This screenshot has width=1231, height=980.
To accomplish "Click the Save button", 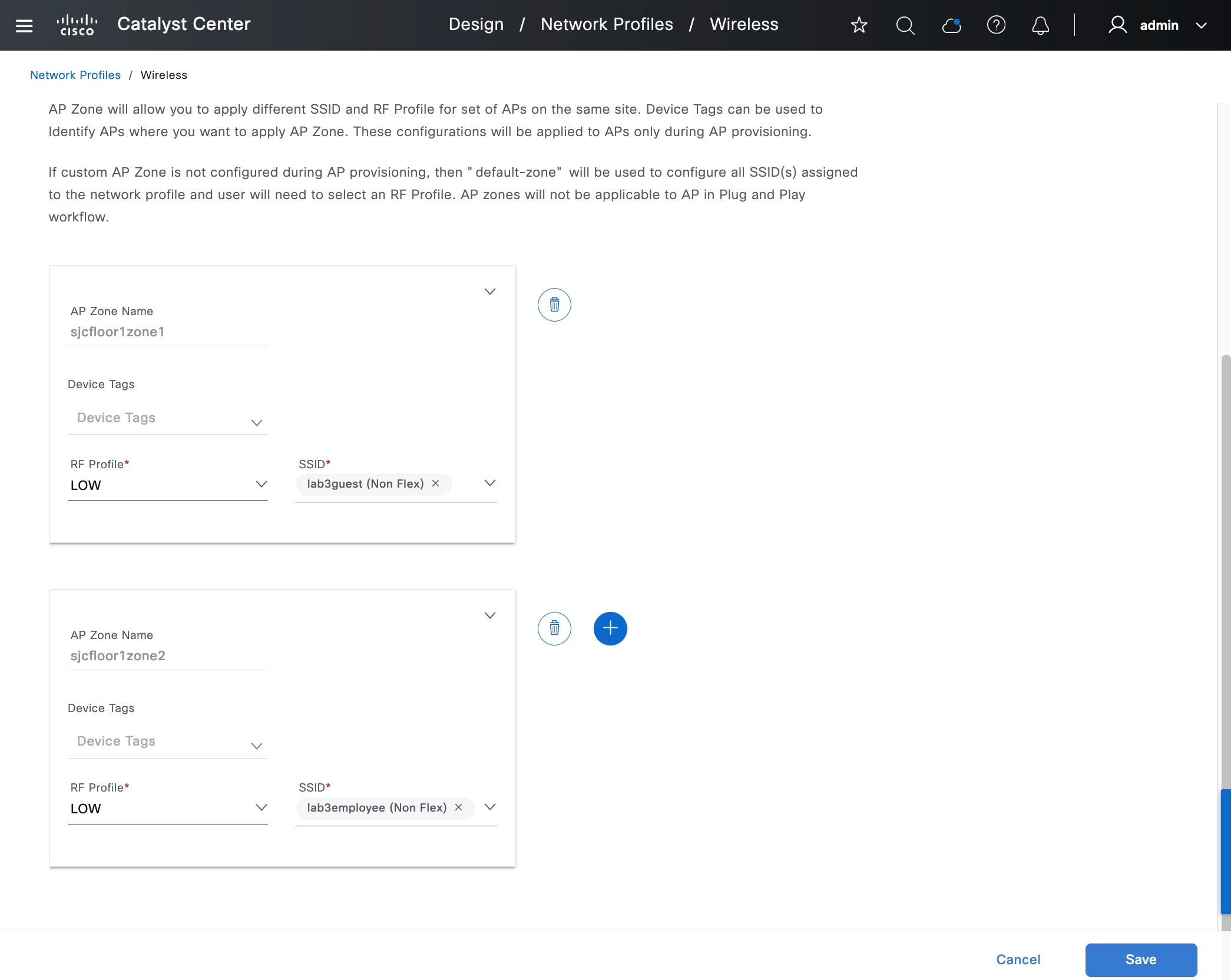I will 1140,959.
